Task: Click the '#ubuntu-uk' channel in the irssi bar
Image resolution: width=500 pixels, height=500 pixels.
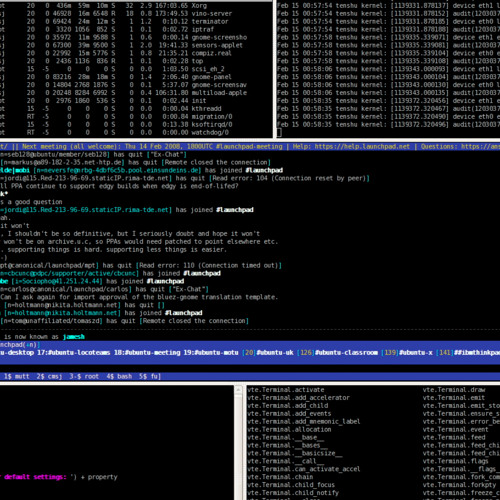Action: click(275, 353)
